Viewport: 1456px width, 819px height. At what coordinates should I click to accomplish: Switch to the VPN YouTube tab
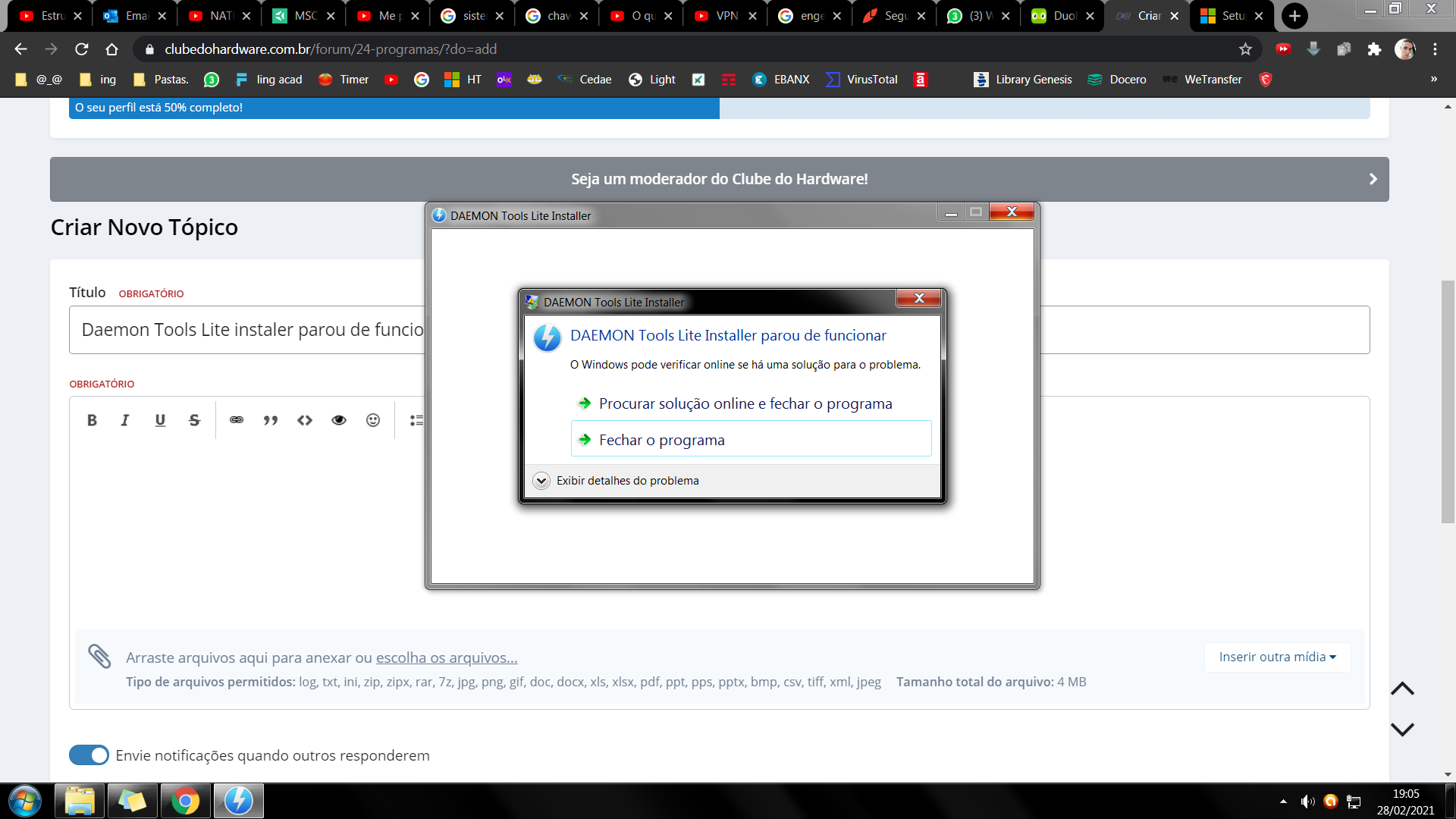click(x=724, y=16)
